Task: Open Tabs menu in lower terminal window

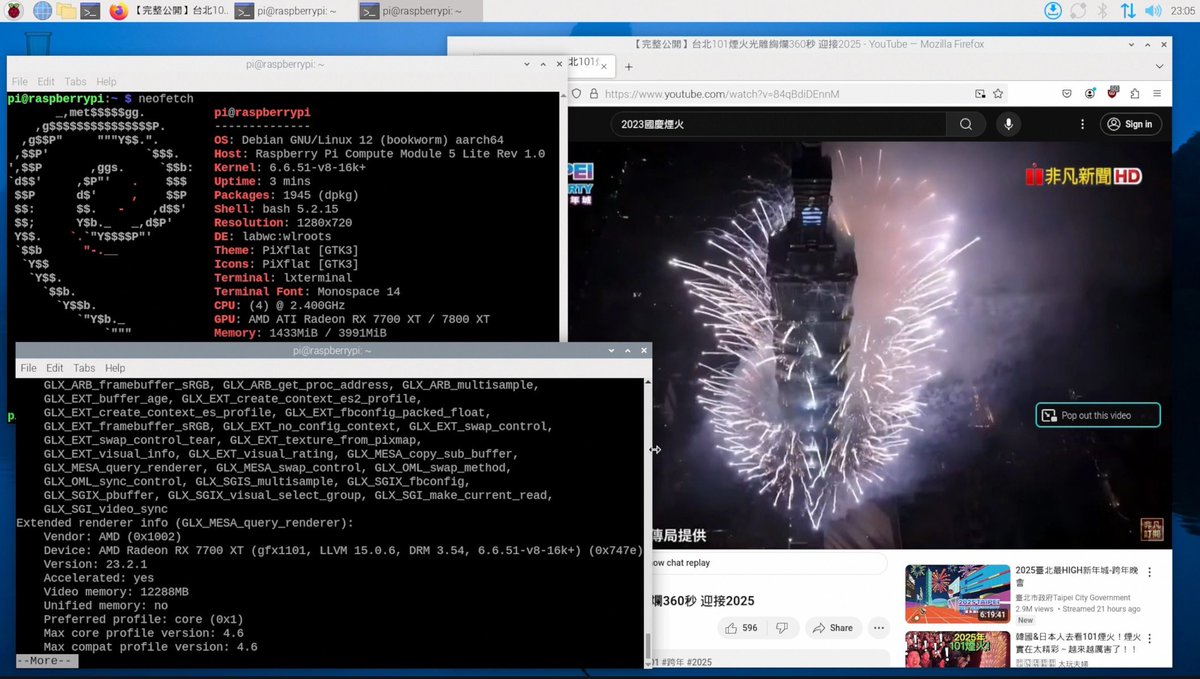Action: click(x=84, y=368)
